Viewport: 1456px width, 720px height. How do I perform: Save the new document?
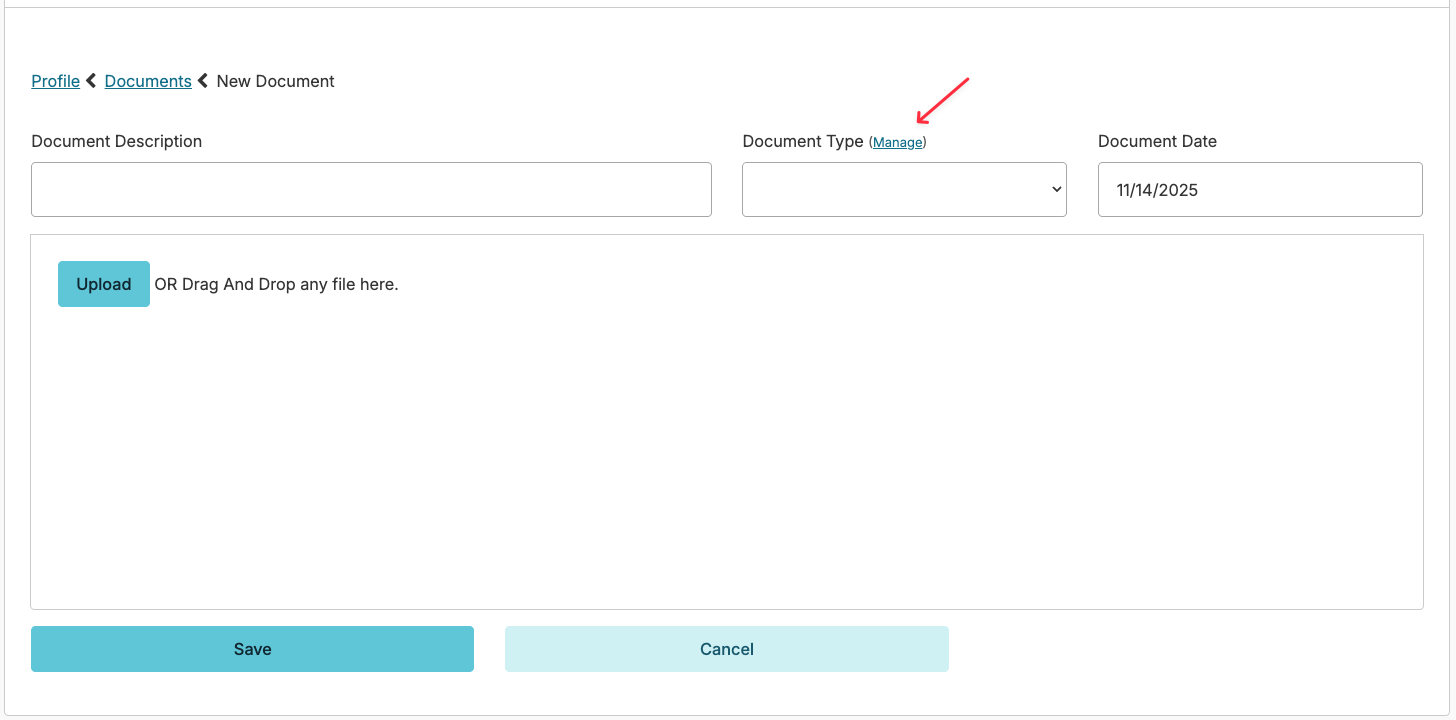coord(252,649)
